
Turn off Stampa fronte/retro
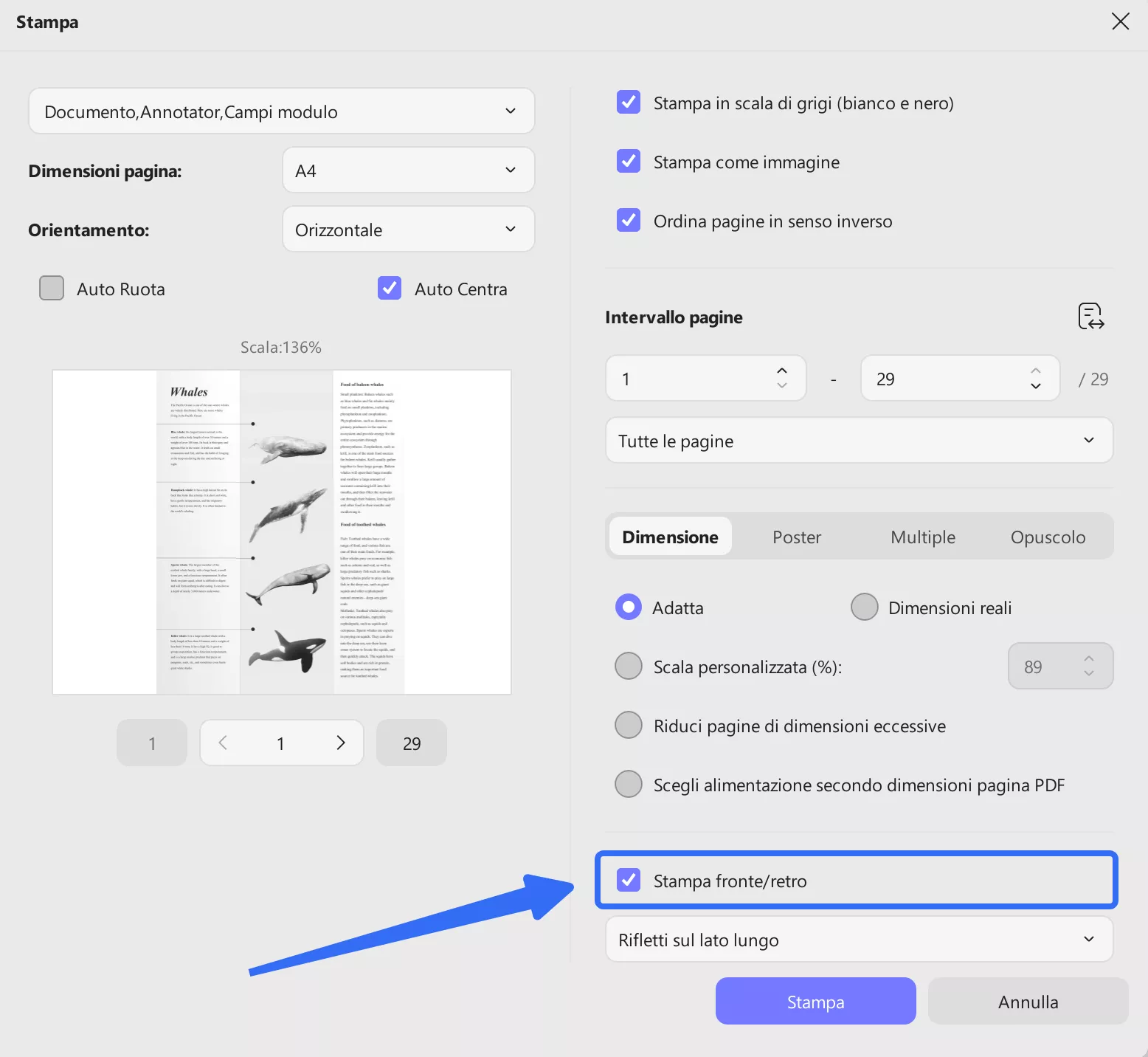[628, 880]
